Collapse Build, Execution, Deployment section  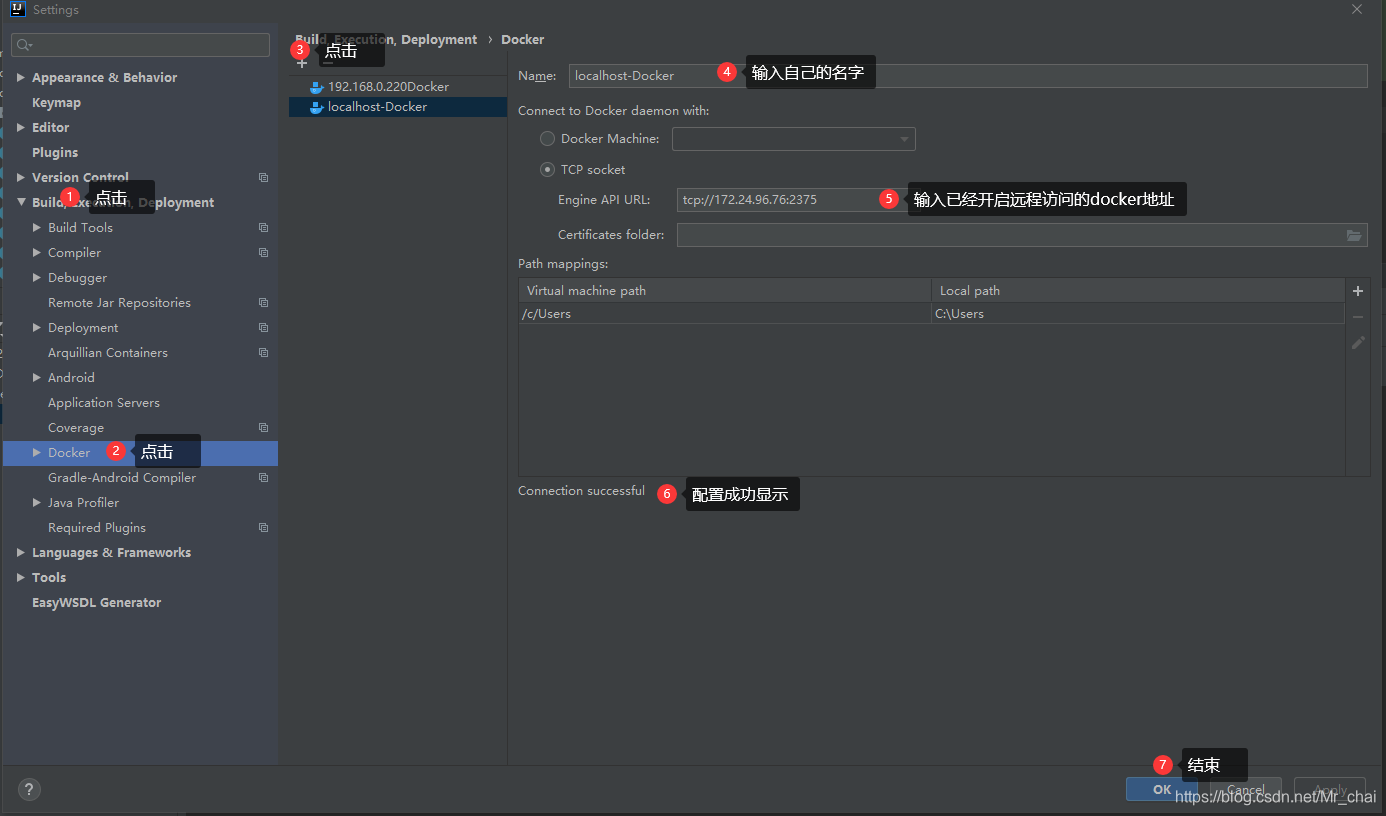tap(22, 203)
